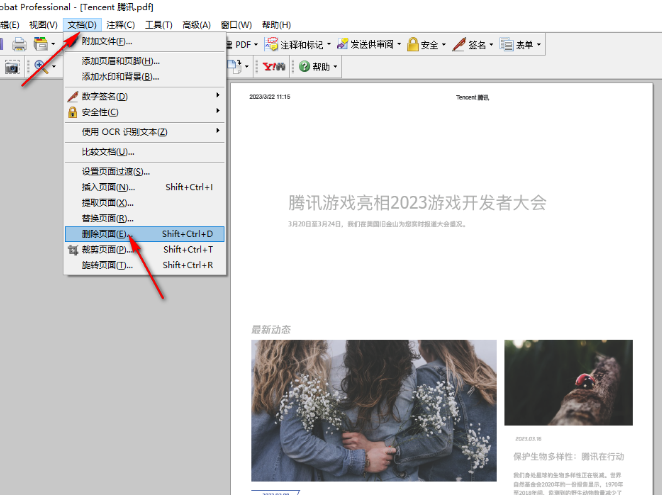The width and height of the screenshot is (662, 495).
Task: Expand the Security submenu arrow
Action: 218,112
